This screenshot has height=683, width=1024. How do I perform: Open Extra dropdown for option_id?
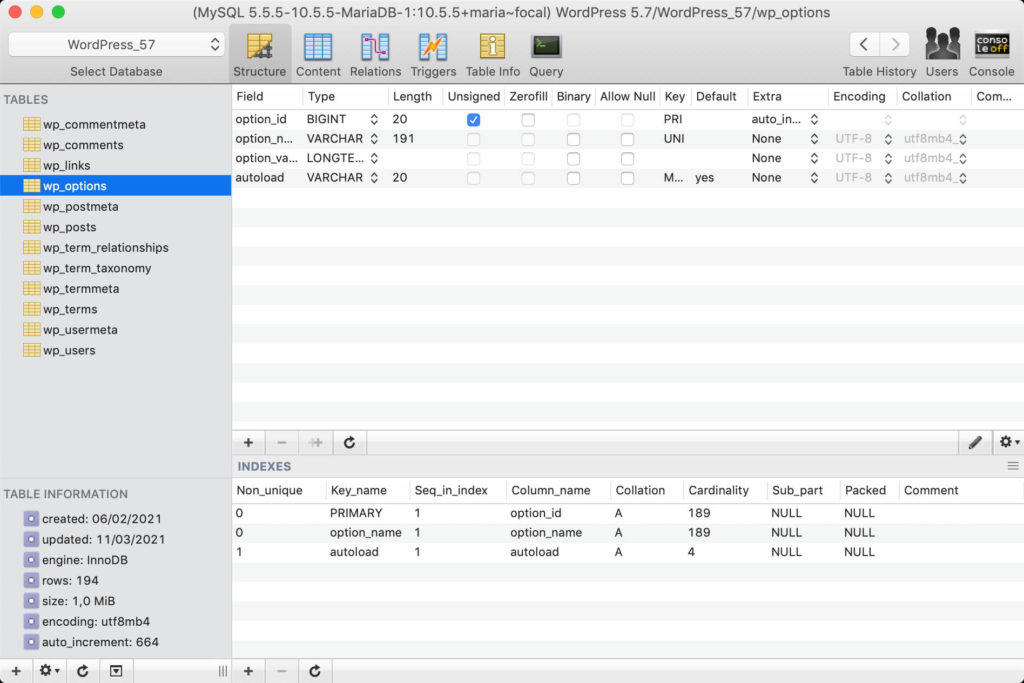click(814, 119)
